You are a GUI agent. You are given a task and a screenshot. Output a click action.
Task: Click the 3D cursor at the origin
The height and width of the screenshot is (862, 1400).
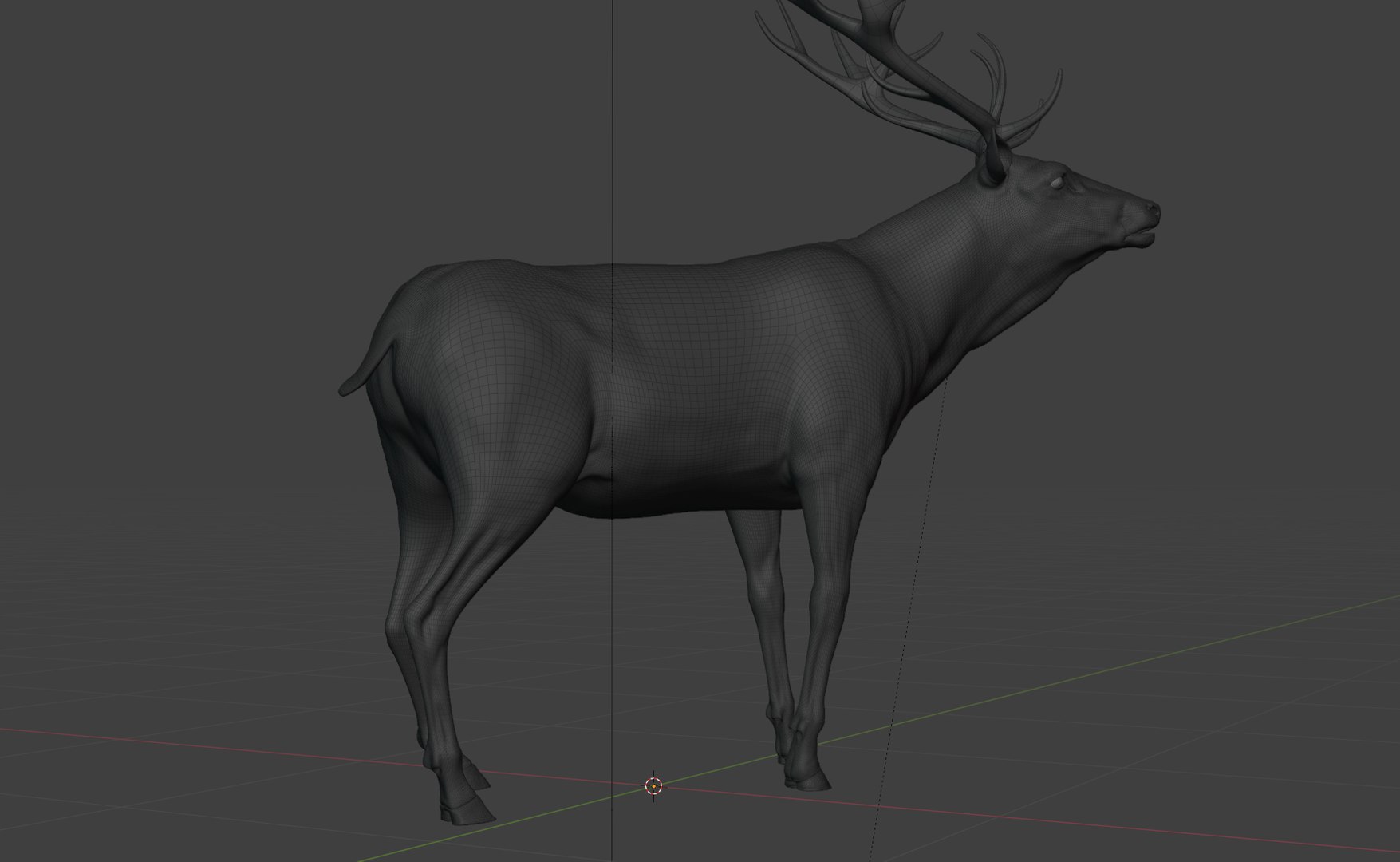pos(653,786)
